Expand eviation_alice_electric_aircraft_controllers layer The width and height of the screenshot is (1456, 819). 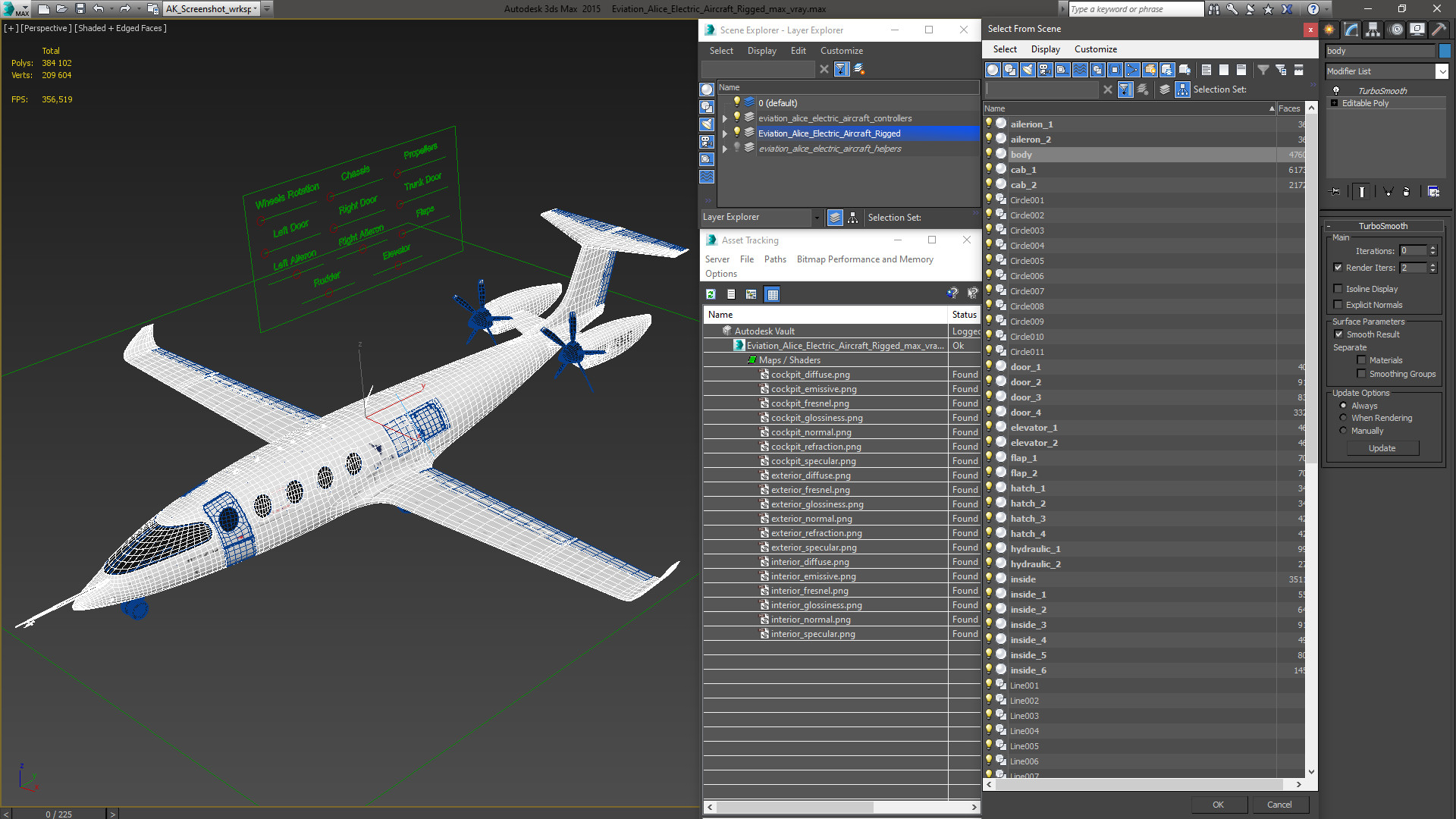(725, 118)
